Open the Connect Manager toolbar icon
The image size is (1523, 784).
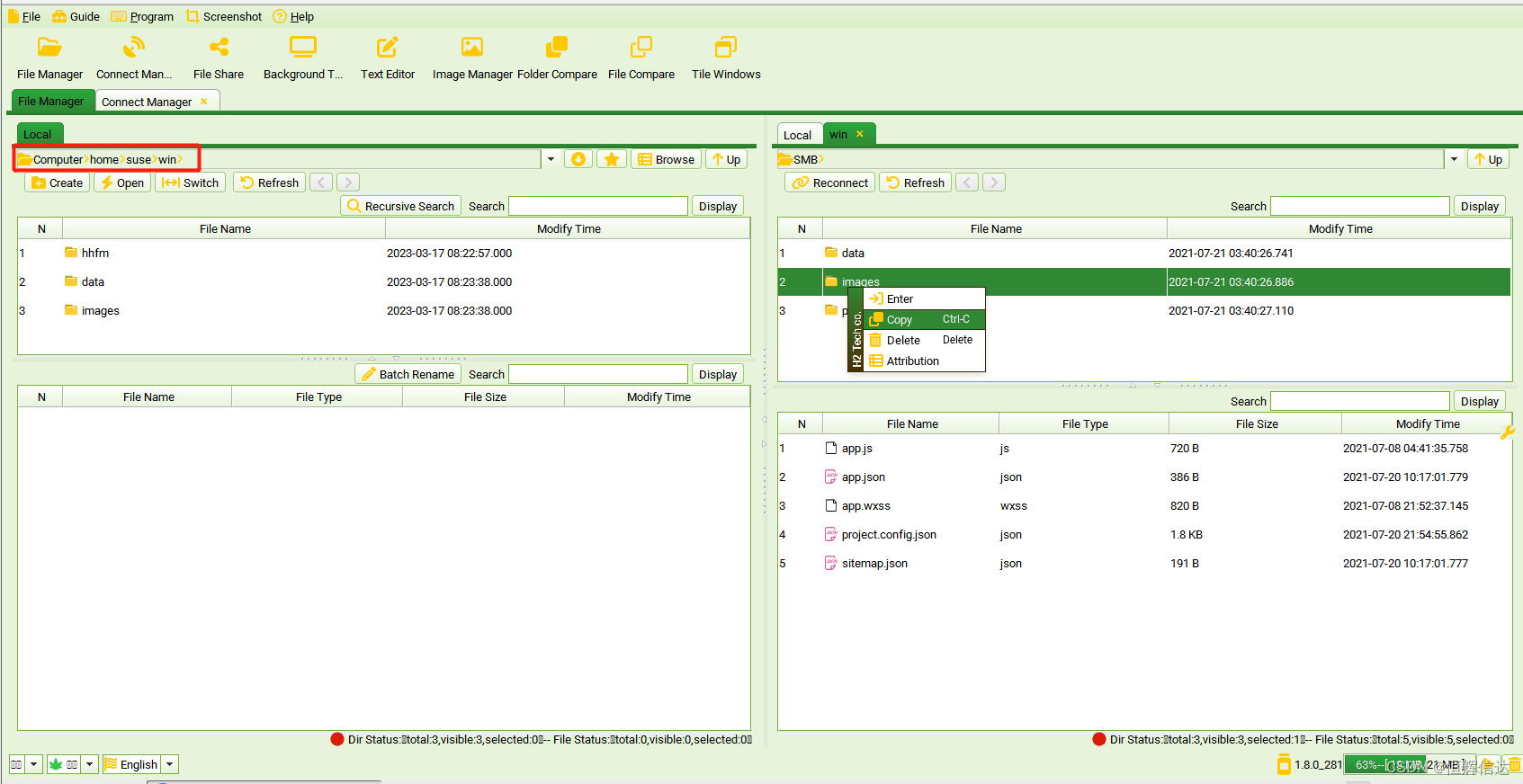point(134,48)
